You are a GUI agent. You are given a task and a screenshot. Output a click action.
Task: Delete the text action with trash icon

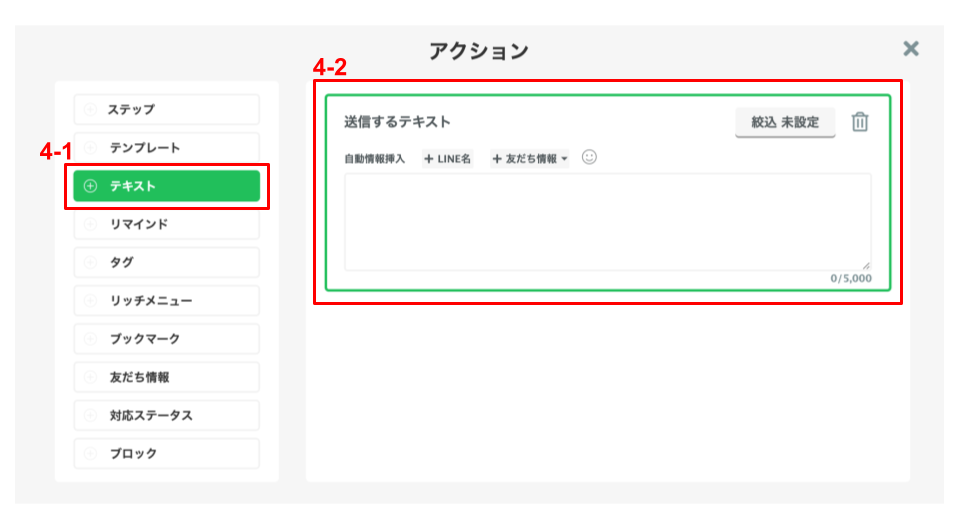pos(859,122)
